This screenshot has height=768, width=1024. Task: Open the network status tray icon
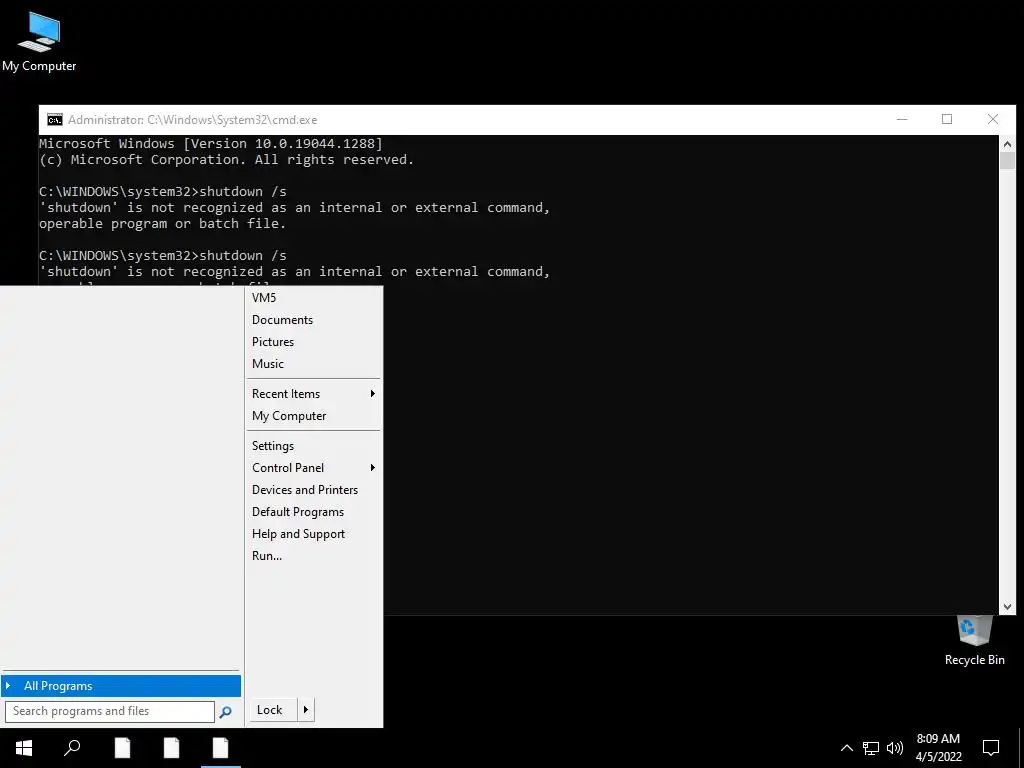871,748
